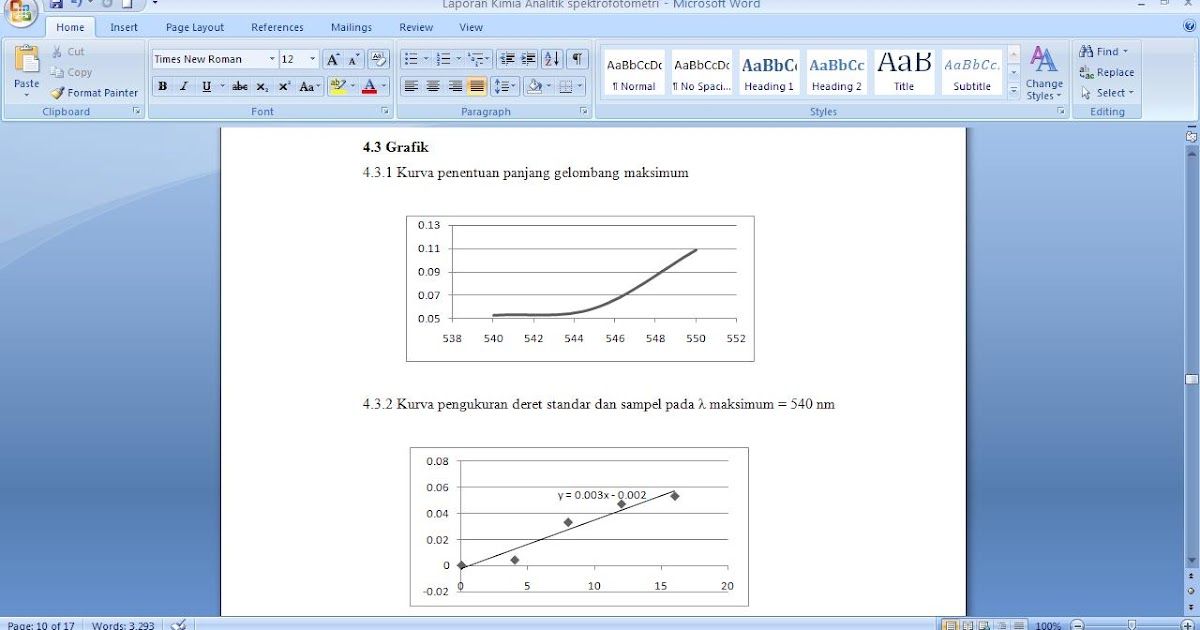The width and height of the screenshot is (1200, 630).
Task: Toggle strikethrough formatting
Action: click(x=240, y=87)
